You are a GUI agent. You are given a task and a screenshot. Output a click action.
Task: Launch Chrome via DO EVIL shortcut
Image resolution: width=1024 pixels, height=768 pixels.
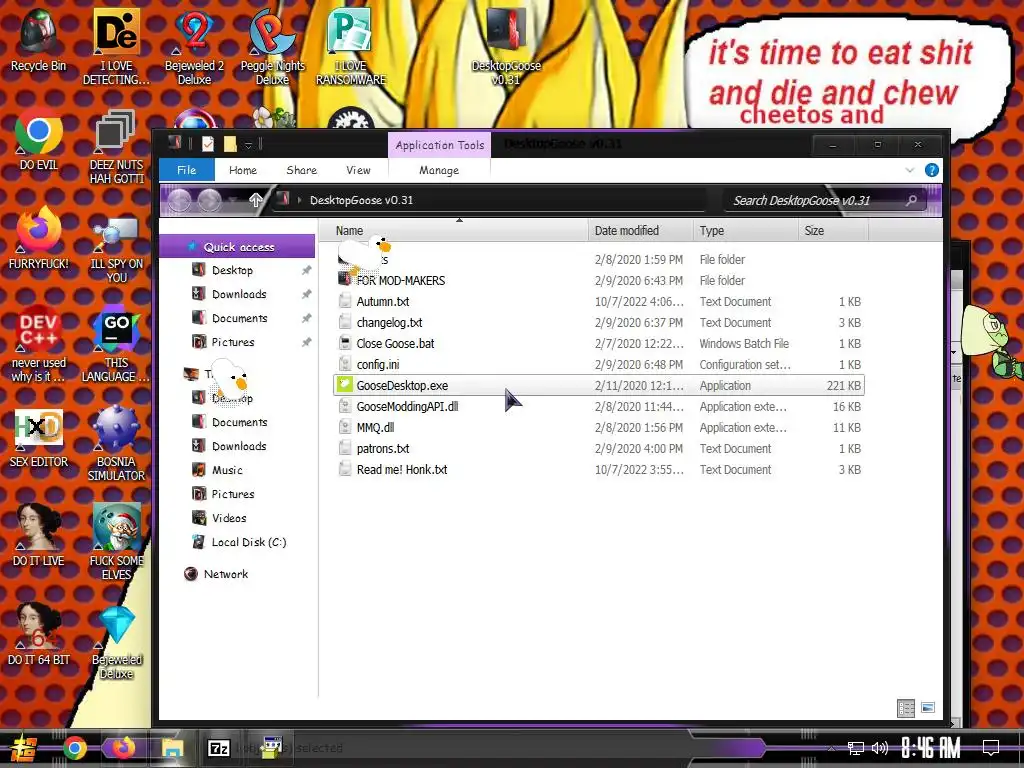coord(38,140)
